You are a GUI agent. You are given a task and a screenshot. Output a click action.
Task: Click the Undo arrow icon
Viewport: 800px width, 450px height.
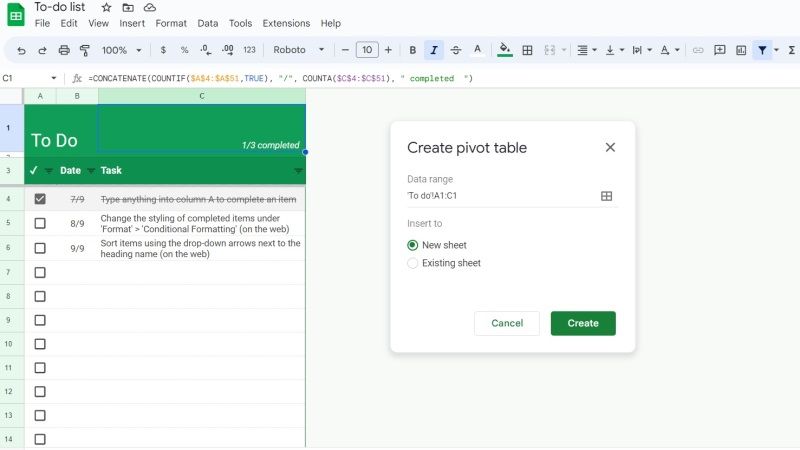(x=21, y=50)
